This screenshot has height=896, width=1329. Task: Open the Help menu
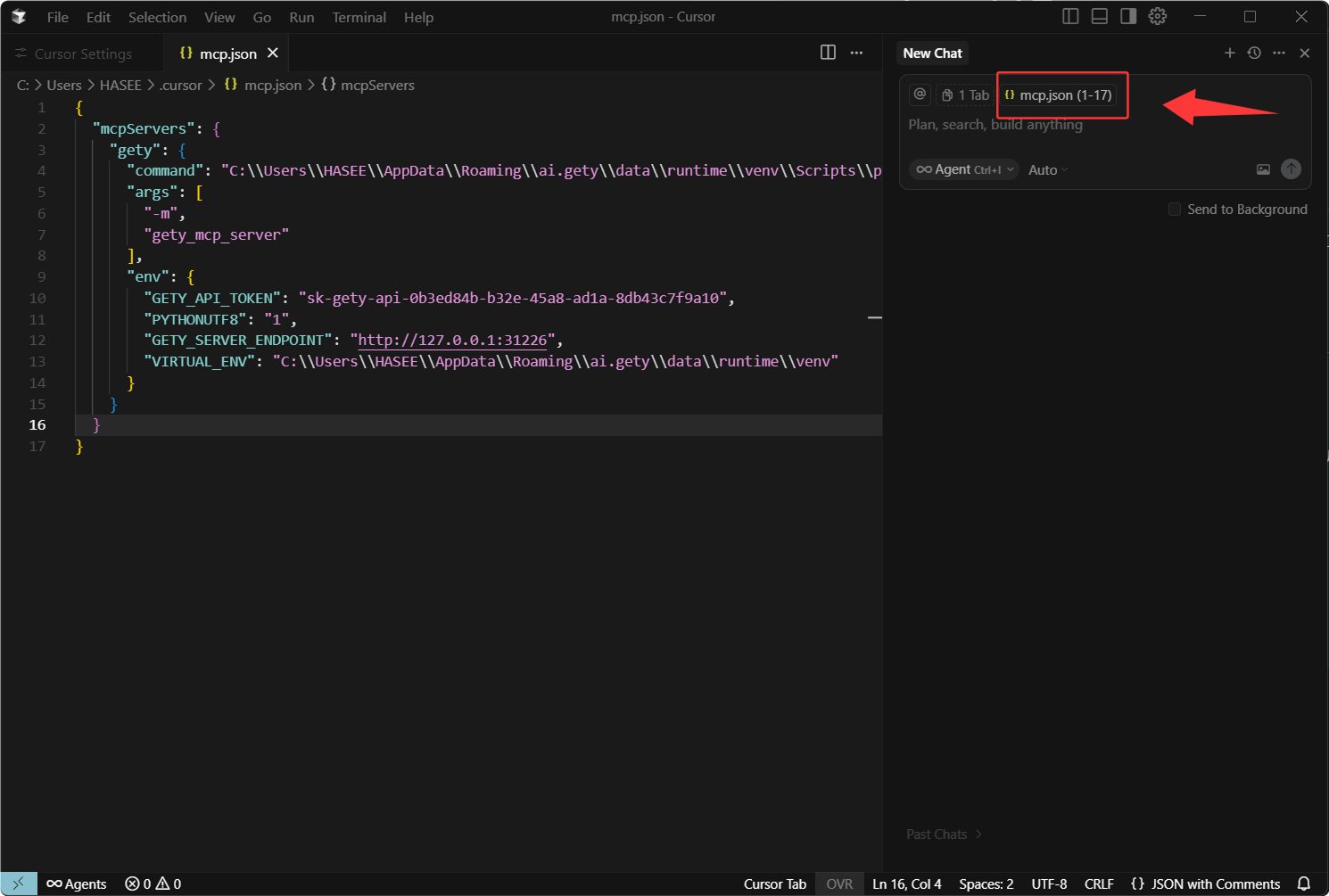click(x=418, y=17)
